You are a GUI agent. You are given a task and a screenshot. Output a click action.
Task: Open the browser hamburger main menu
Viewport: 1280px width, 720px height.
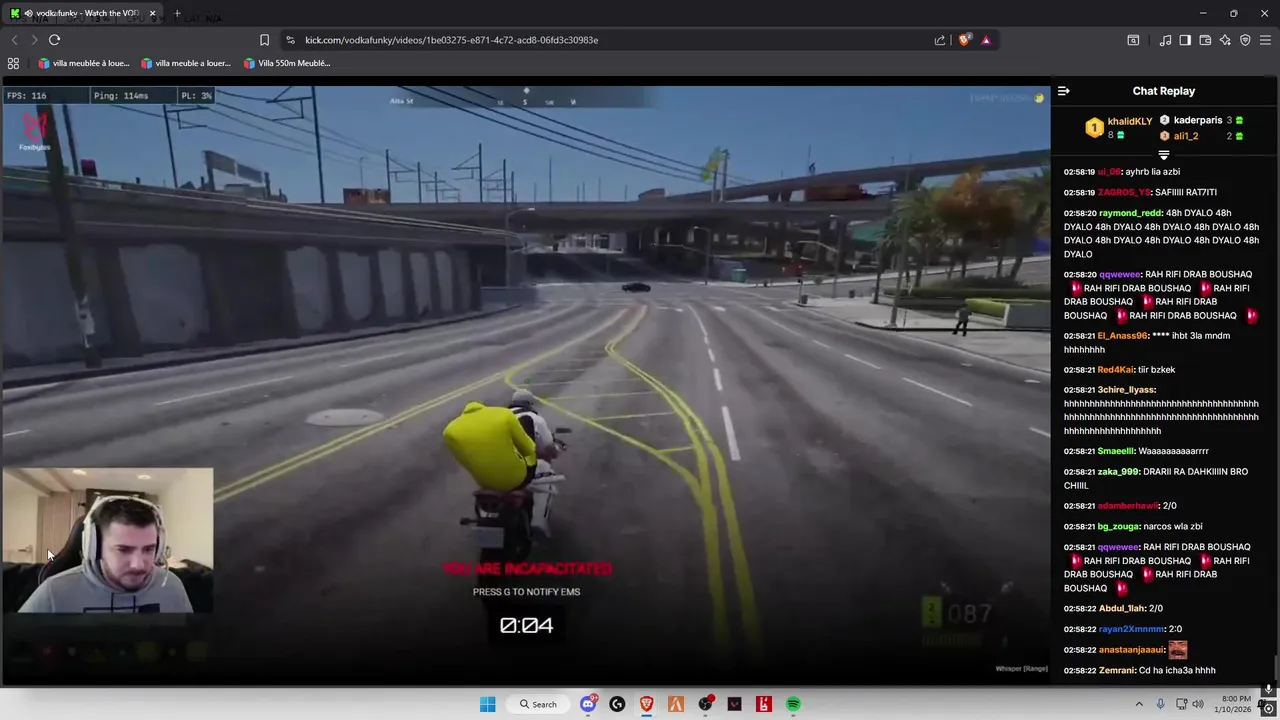click(1266, 40)
